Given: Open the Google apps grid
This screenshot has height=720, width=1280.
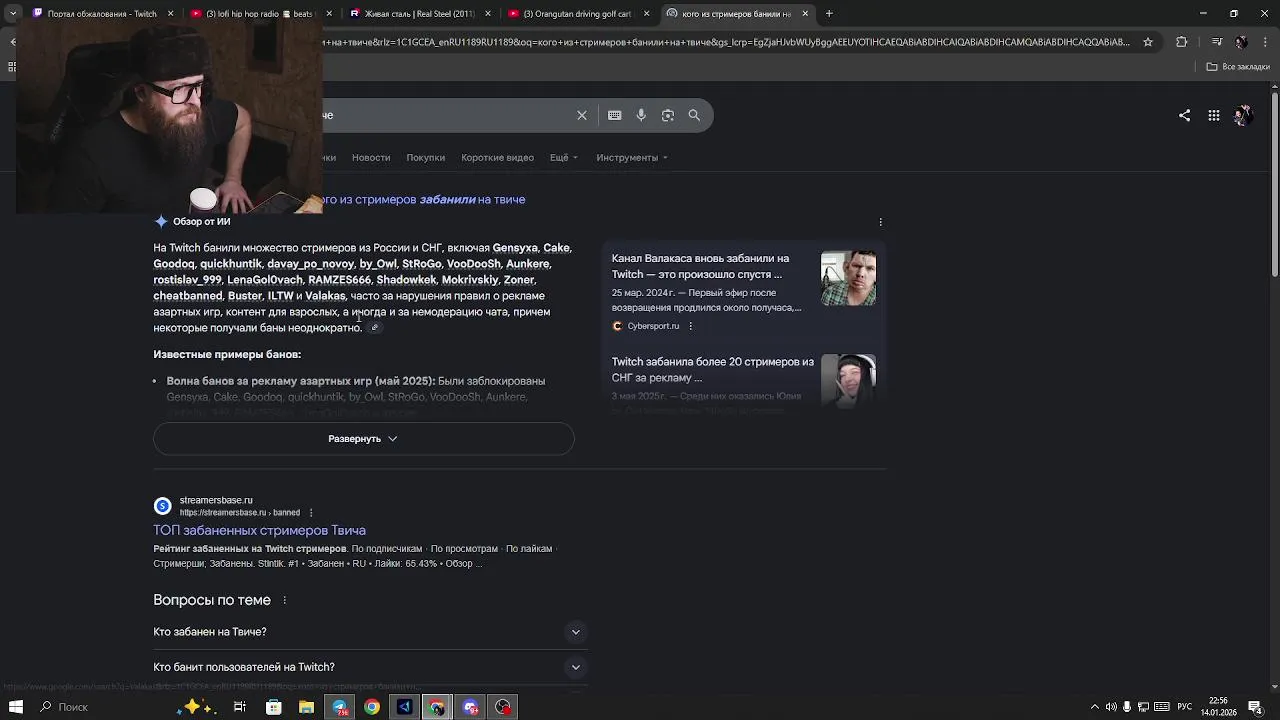Looking at the screenshot, I should point(1213,115).
